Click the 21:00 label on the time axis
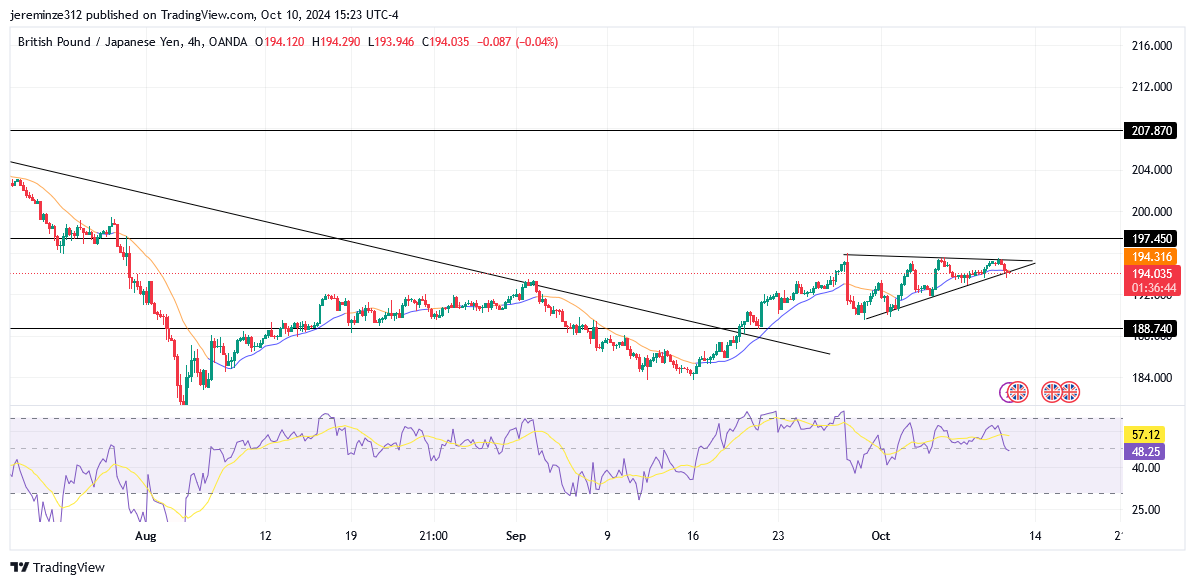Viewport: 1195px width, 585px height. click(433, 536)
